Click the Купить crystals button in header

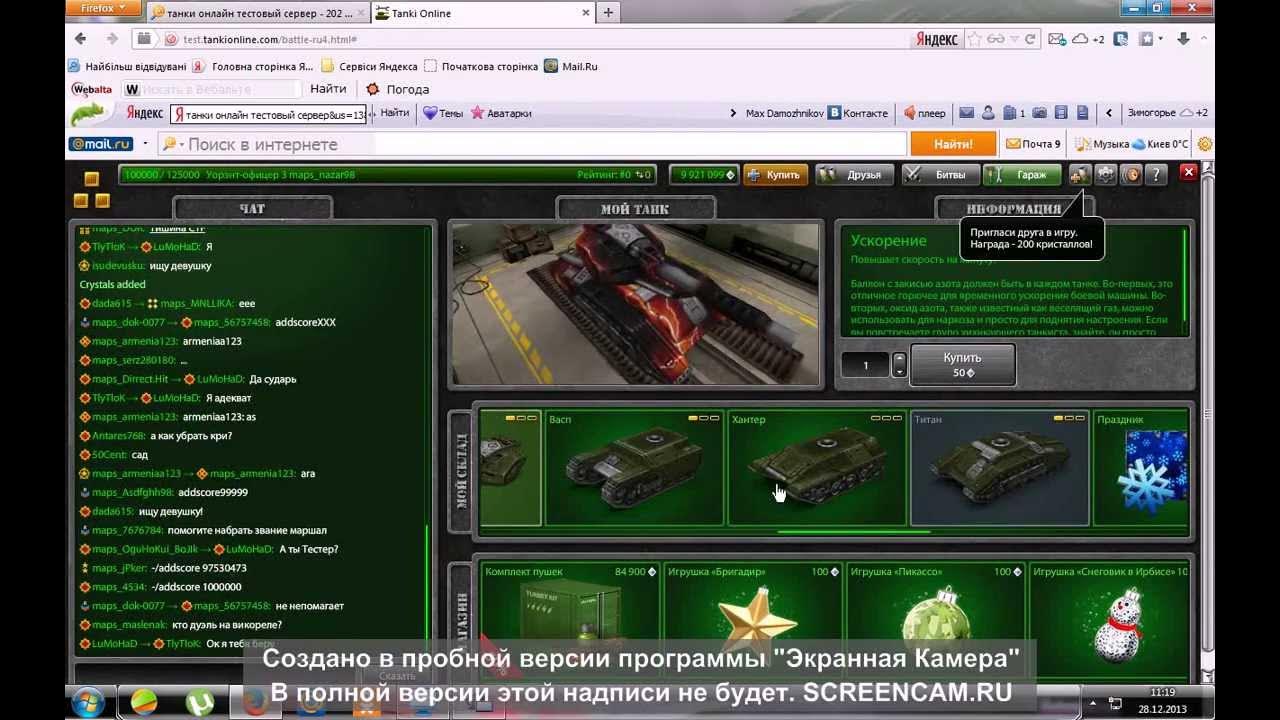point(774,174)
